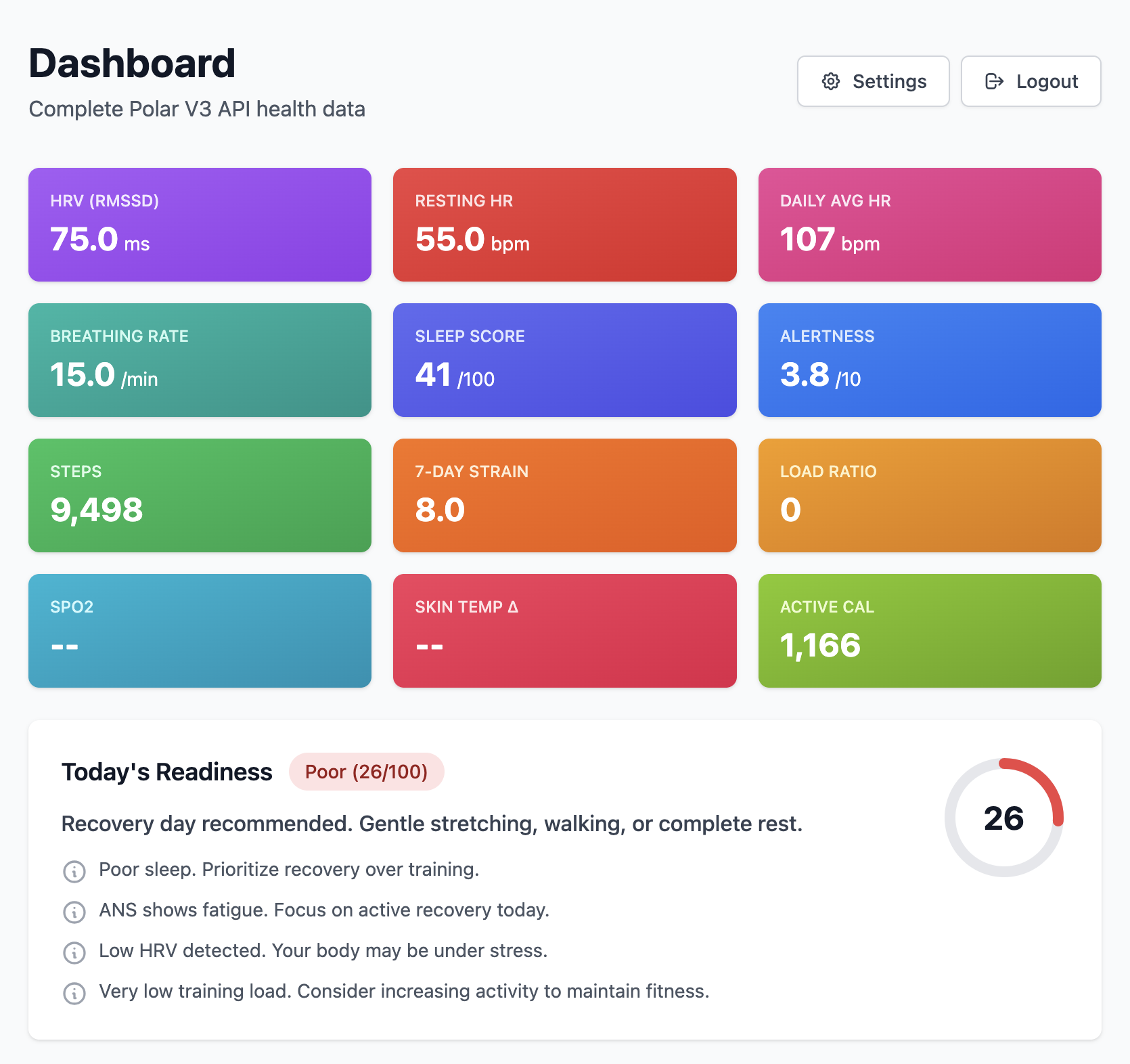
Task: Click the Poor (26/100) readiness badge
Action: (x=366, y=772)
